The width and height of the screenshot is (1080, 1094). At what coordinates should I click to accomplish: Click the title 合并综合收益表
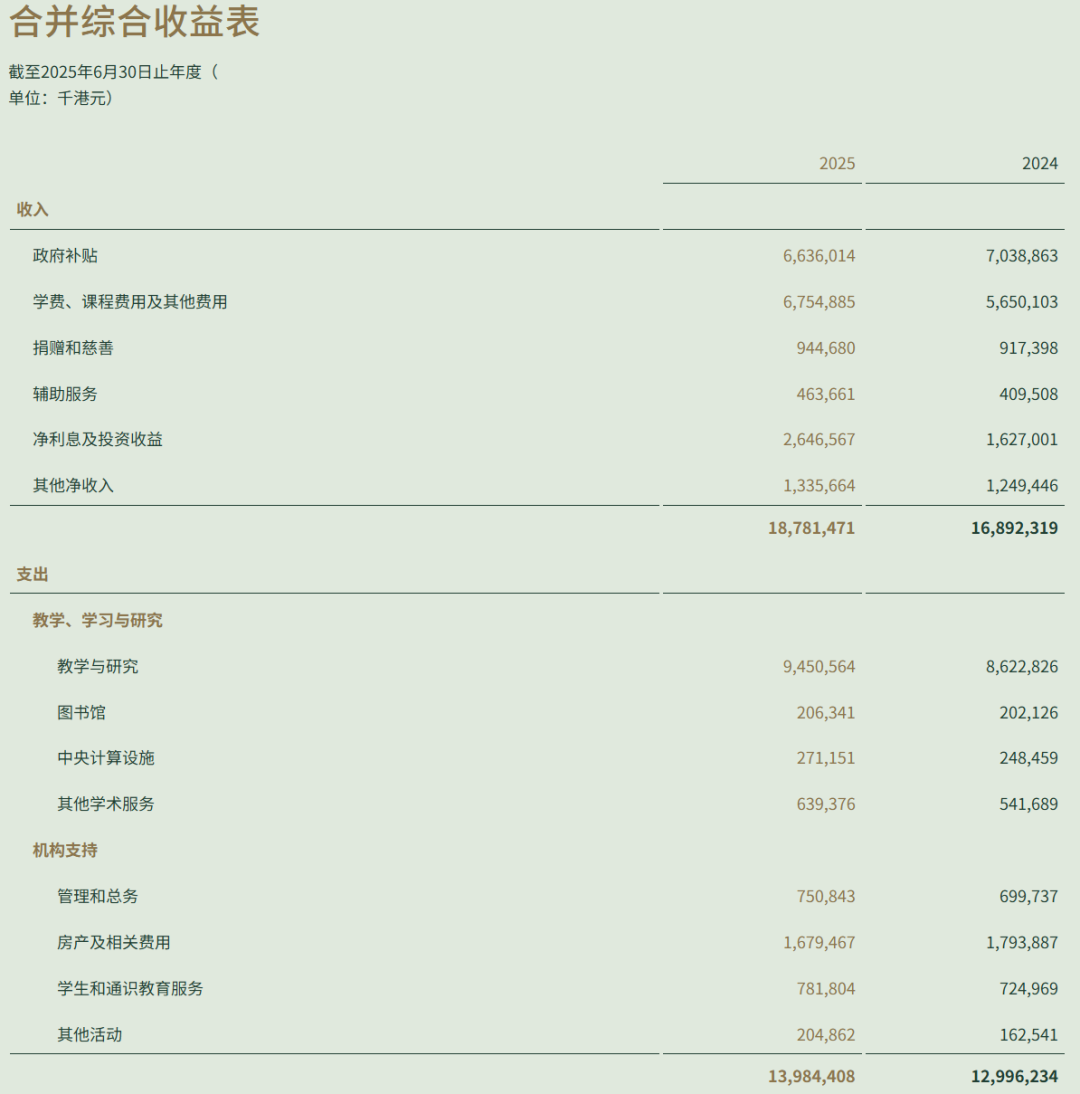(130, 22)
